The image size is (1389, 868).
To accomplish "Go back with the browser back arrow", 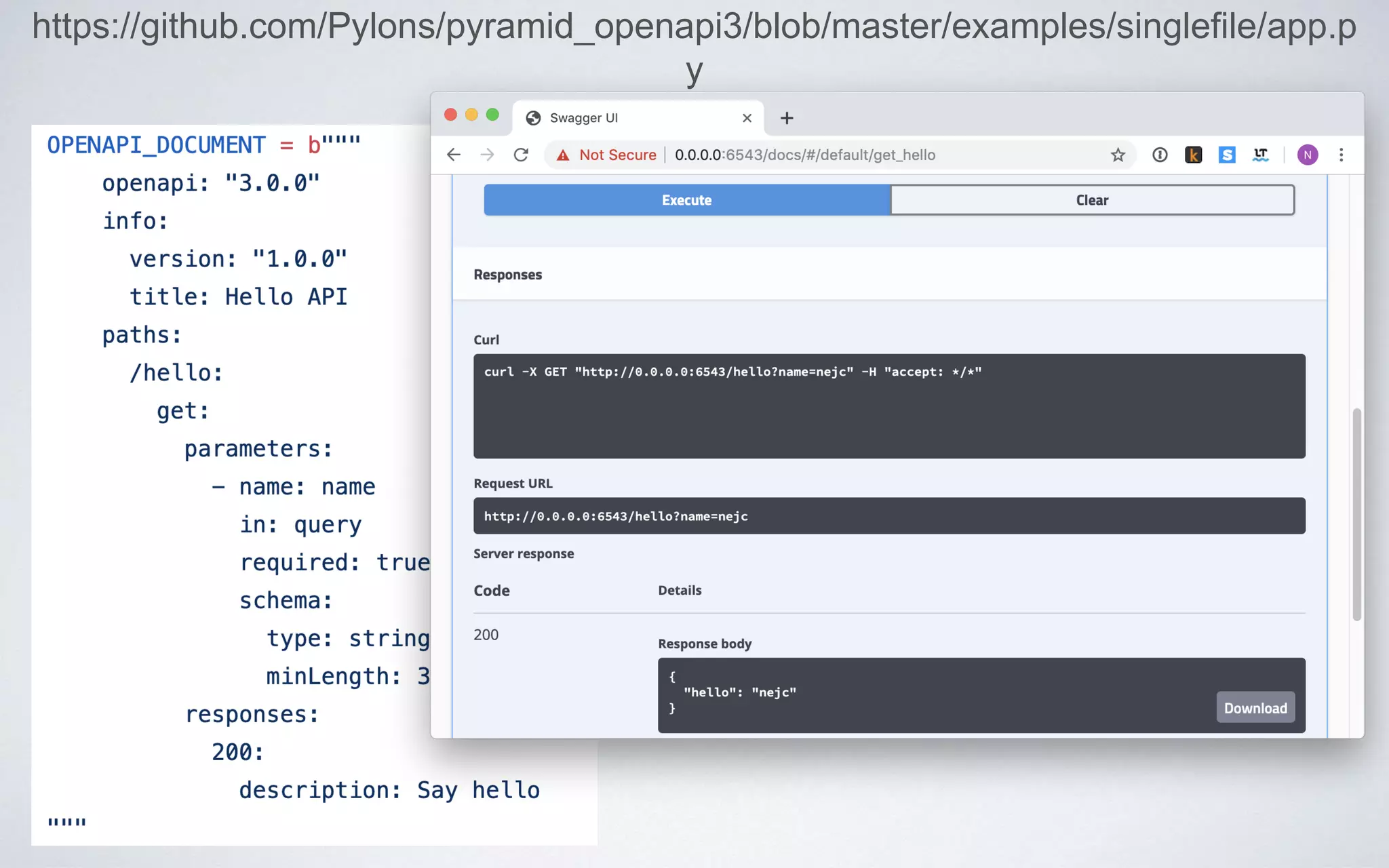I will (x=454, y=155).
